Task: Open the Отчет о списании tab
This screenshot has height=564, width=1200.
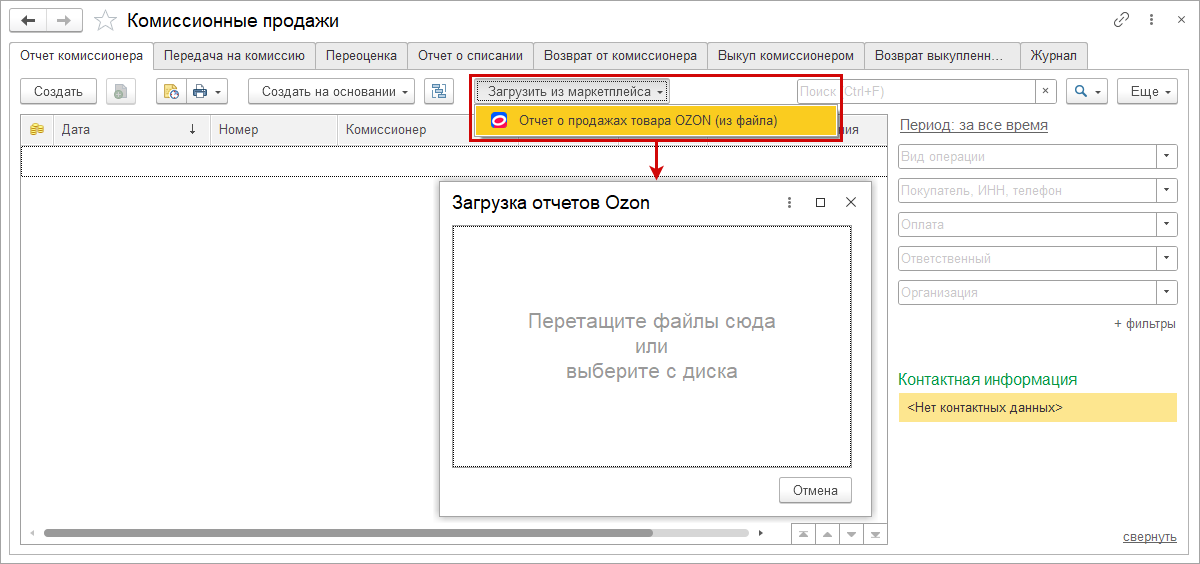Action: (470, 56)
